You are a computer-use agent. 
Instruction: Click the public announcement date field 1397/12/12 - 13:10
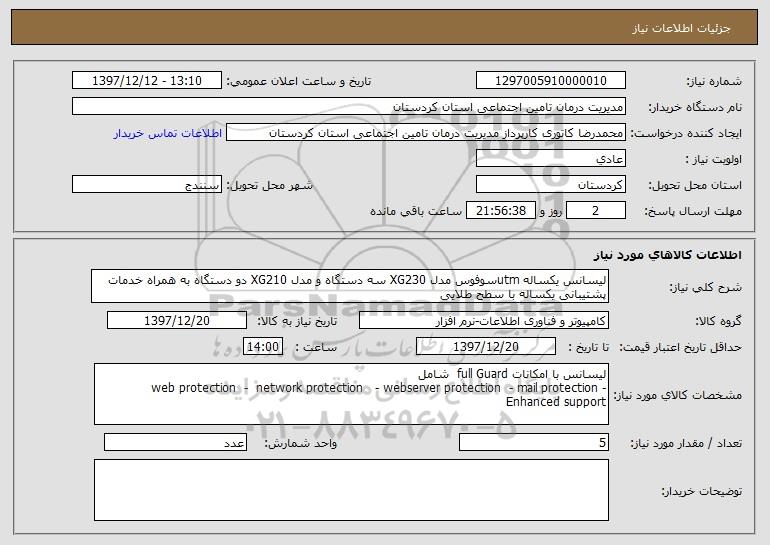coord(147,81)
